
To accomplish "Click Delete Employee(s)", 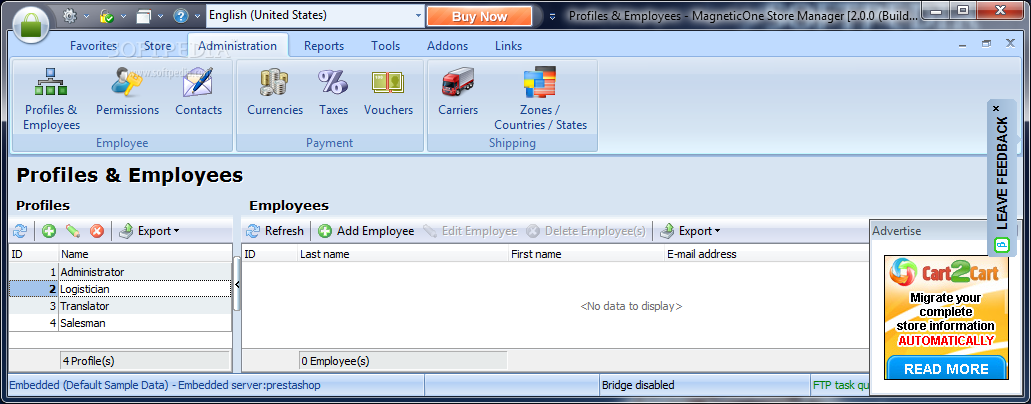I will pyautogui.click(x=586, y=231).
